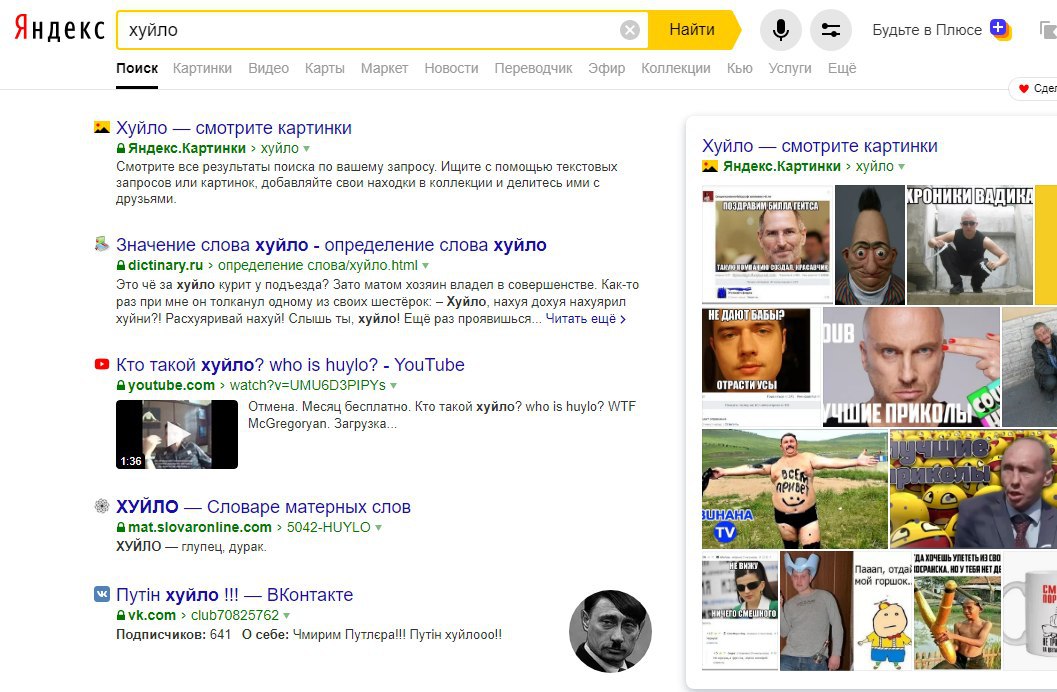
Task: Start voice search with the microphone icon
Action: [x=781, y=30]
